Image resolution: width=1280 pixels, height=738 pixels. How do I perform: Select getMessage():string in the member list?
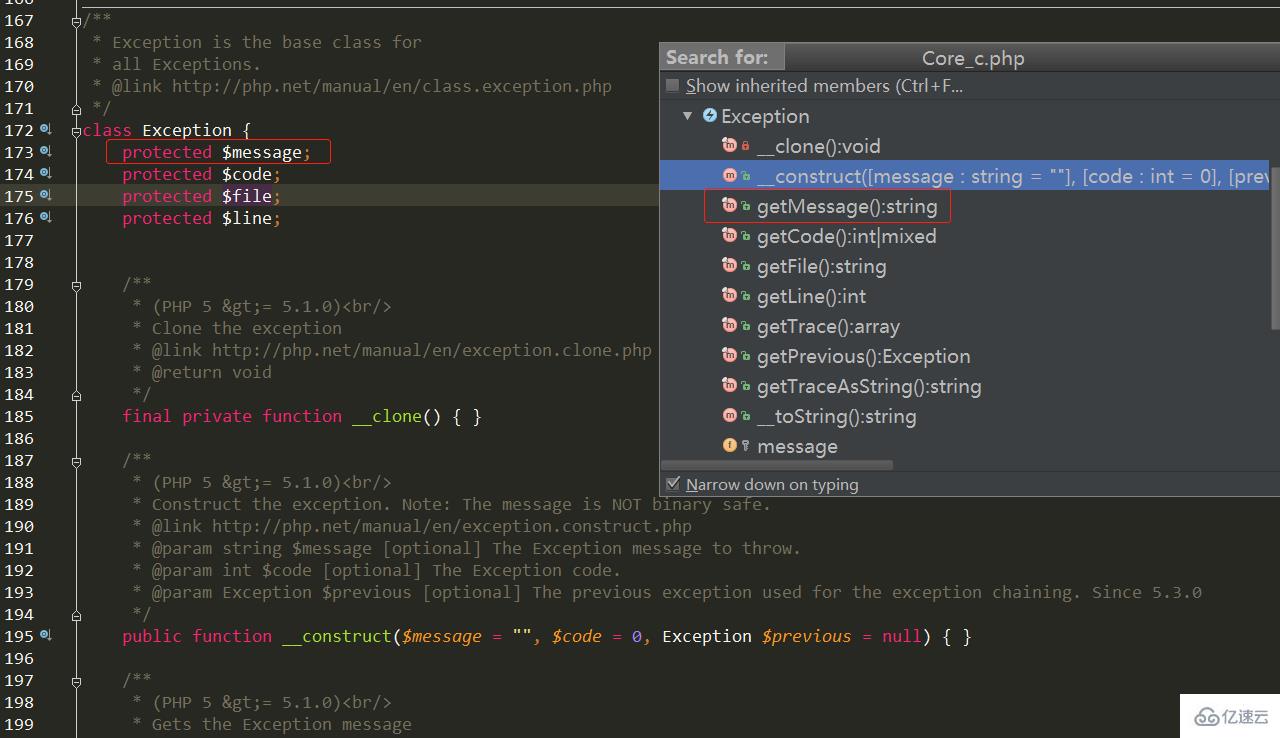tap(847, 207)
